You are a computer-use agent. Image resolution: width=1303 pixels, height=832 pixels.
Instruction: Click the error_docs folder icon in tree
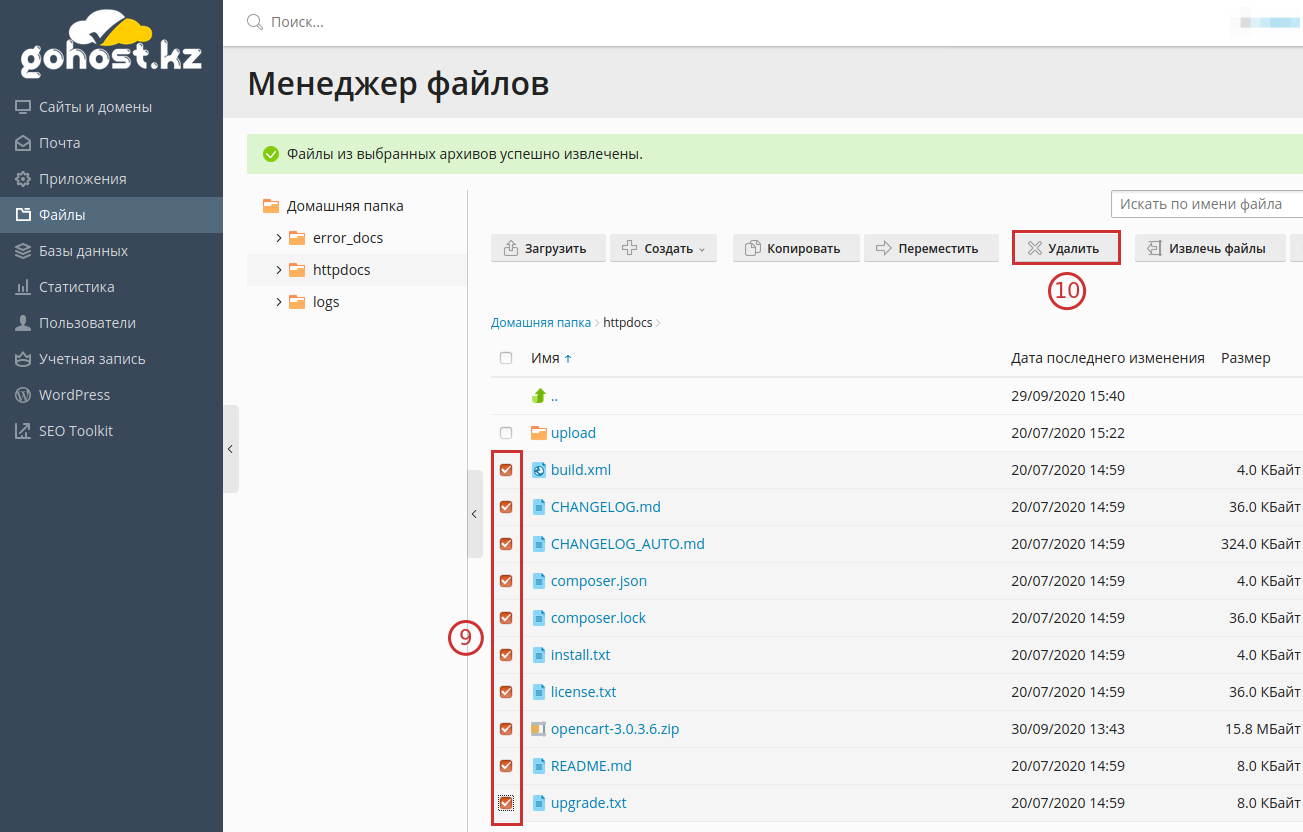296,238
